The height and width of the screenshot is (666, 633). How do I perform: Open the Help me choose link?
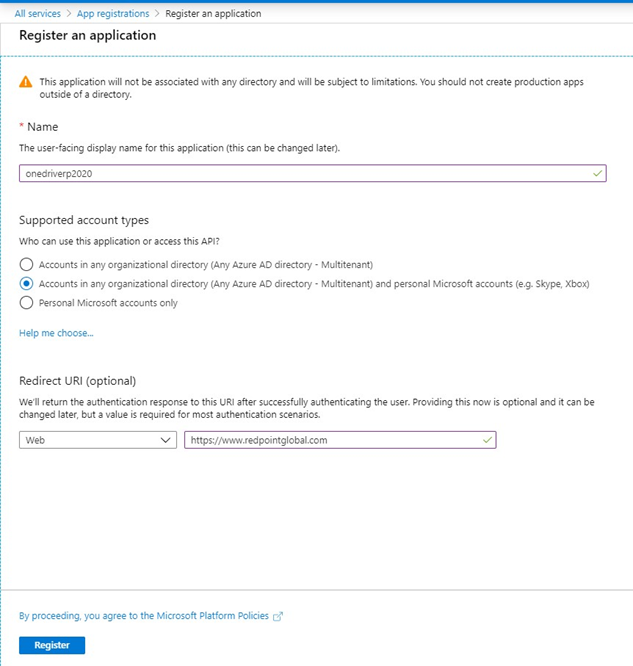tap(56, 333)
